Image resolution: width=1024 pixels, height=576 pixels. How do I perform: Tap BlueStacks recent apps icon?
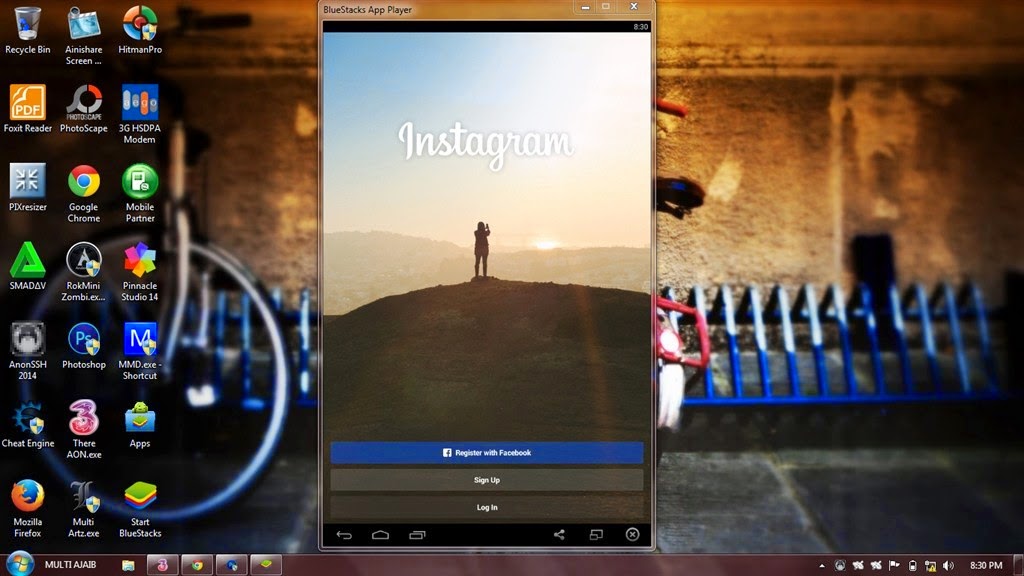417,535
